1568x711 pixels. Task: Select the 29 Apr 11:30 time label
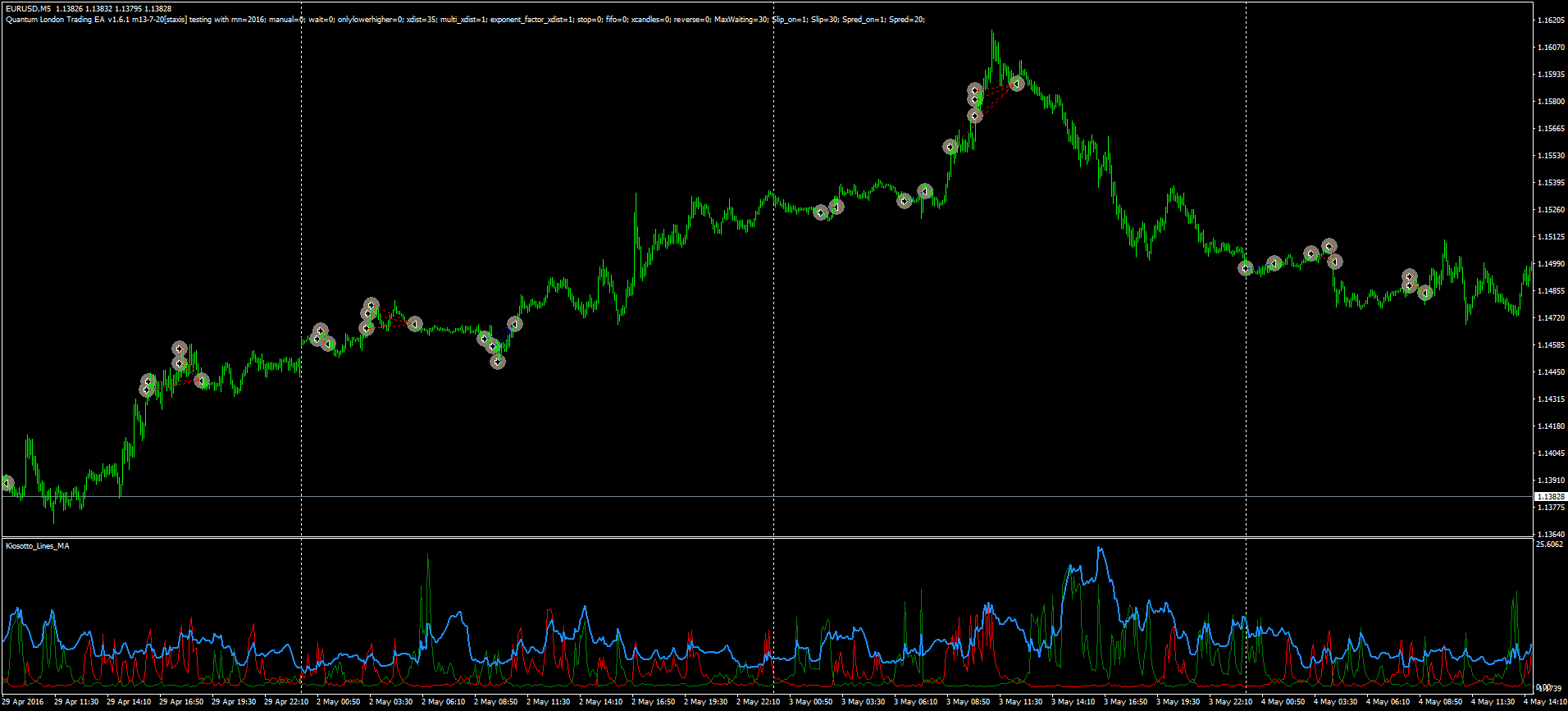click(76, 702)
